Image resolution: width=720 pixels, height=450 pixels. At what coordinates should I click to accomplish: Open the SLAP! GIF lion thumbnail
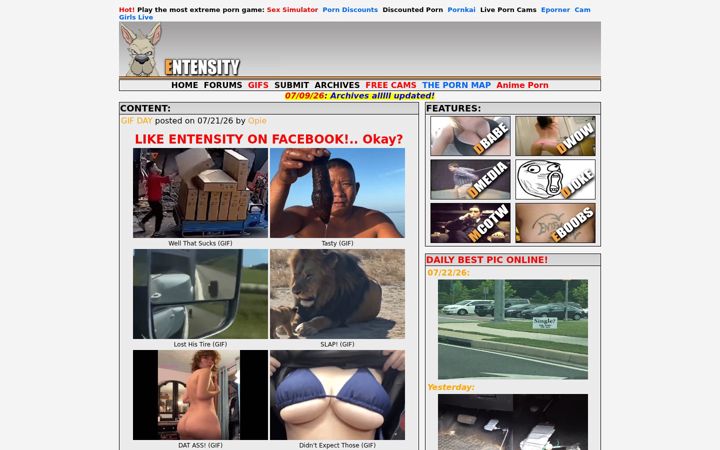[338, 294]
